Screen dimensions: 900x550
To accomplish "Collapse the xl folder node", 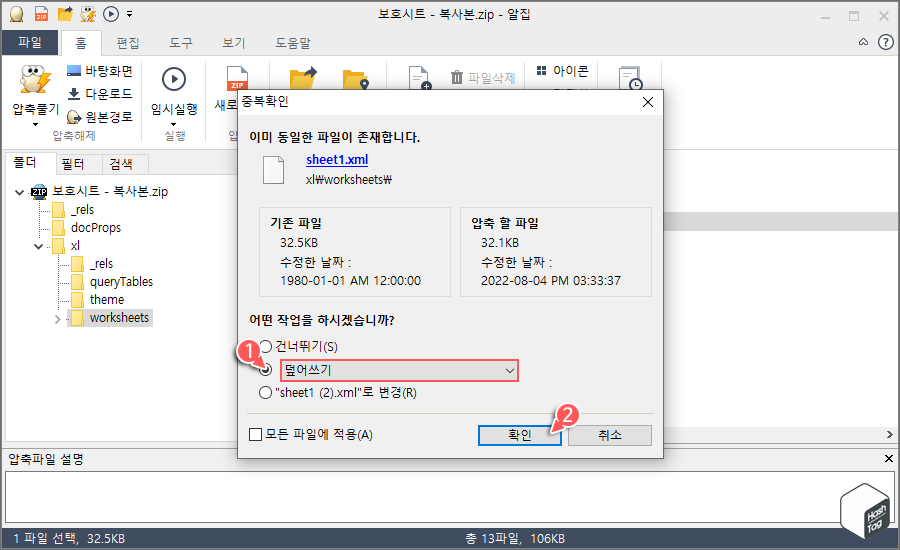I will (x=38, y=246).
